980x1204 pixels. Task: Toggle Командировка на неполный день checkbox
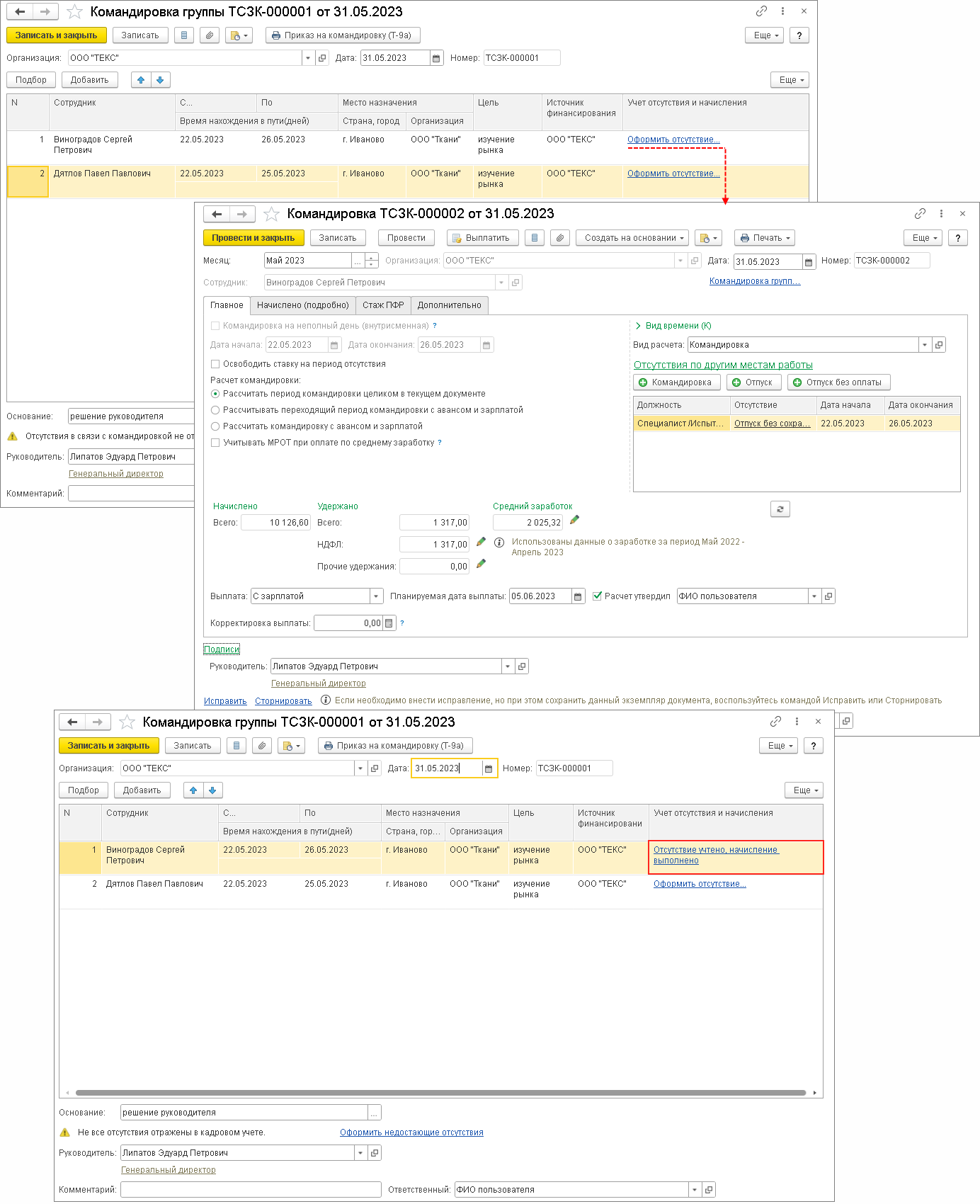click(x=215, y=326)
